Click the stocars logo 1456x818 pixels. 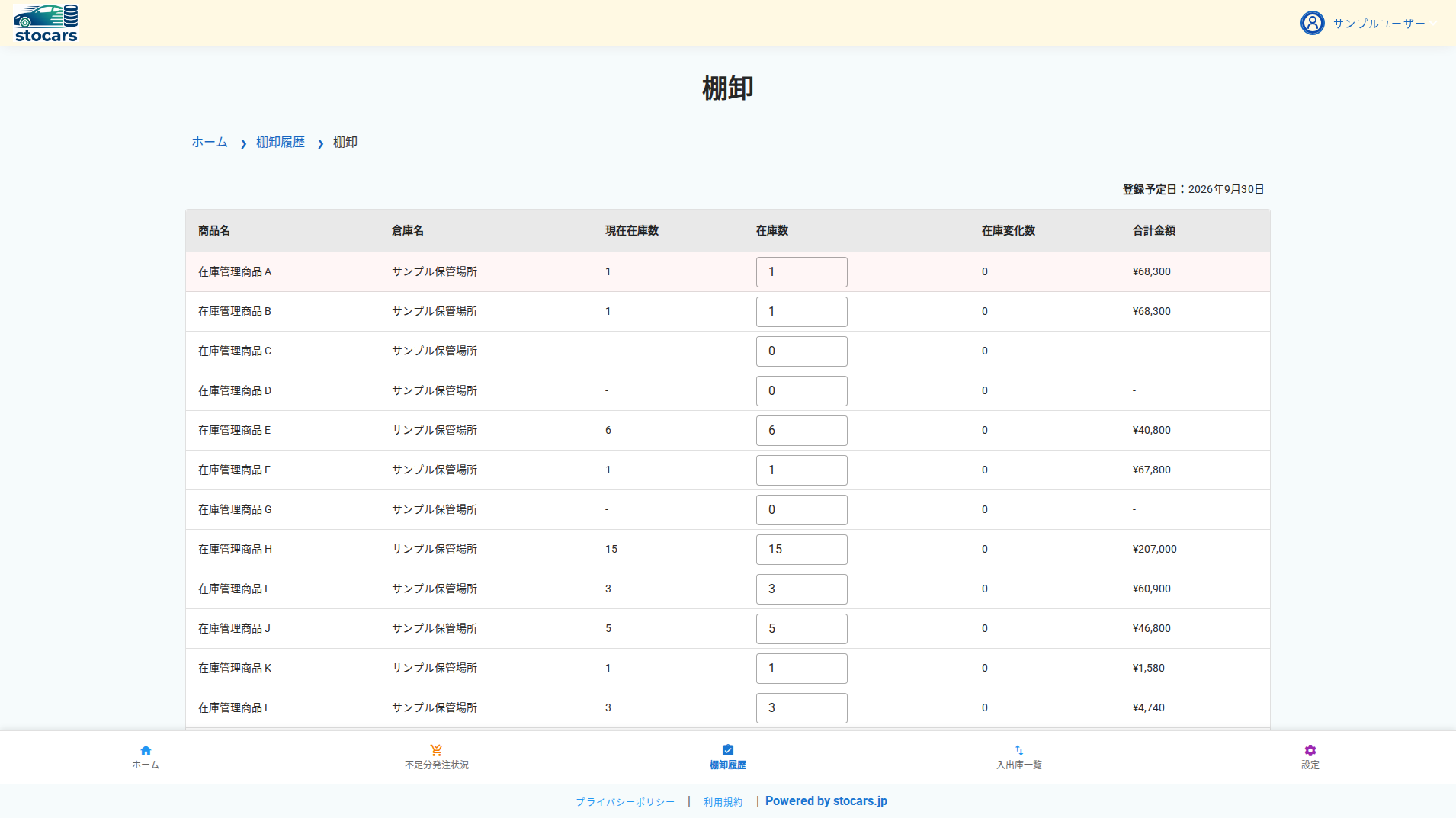[x=46, y=23]
